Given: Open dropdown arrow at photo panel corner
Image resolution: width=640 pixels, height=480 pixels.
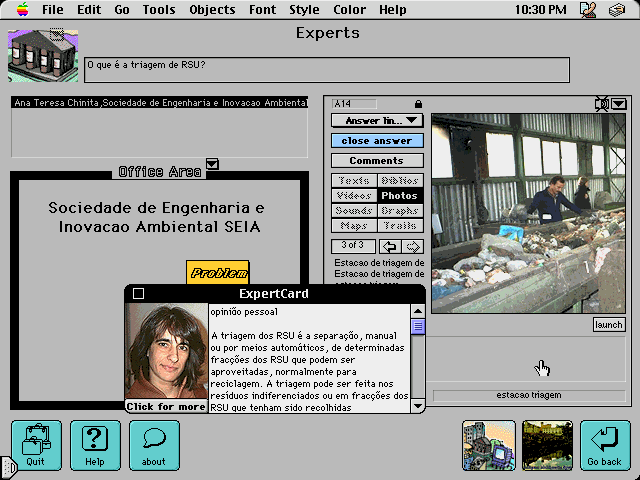Looking at the screenshot, I should pos(619,103).
